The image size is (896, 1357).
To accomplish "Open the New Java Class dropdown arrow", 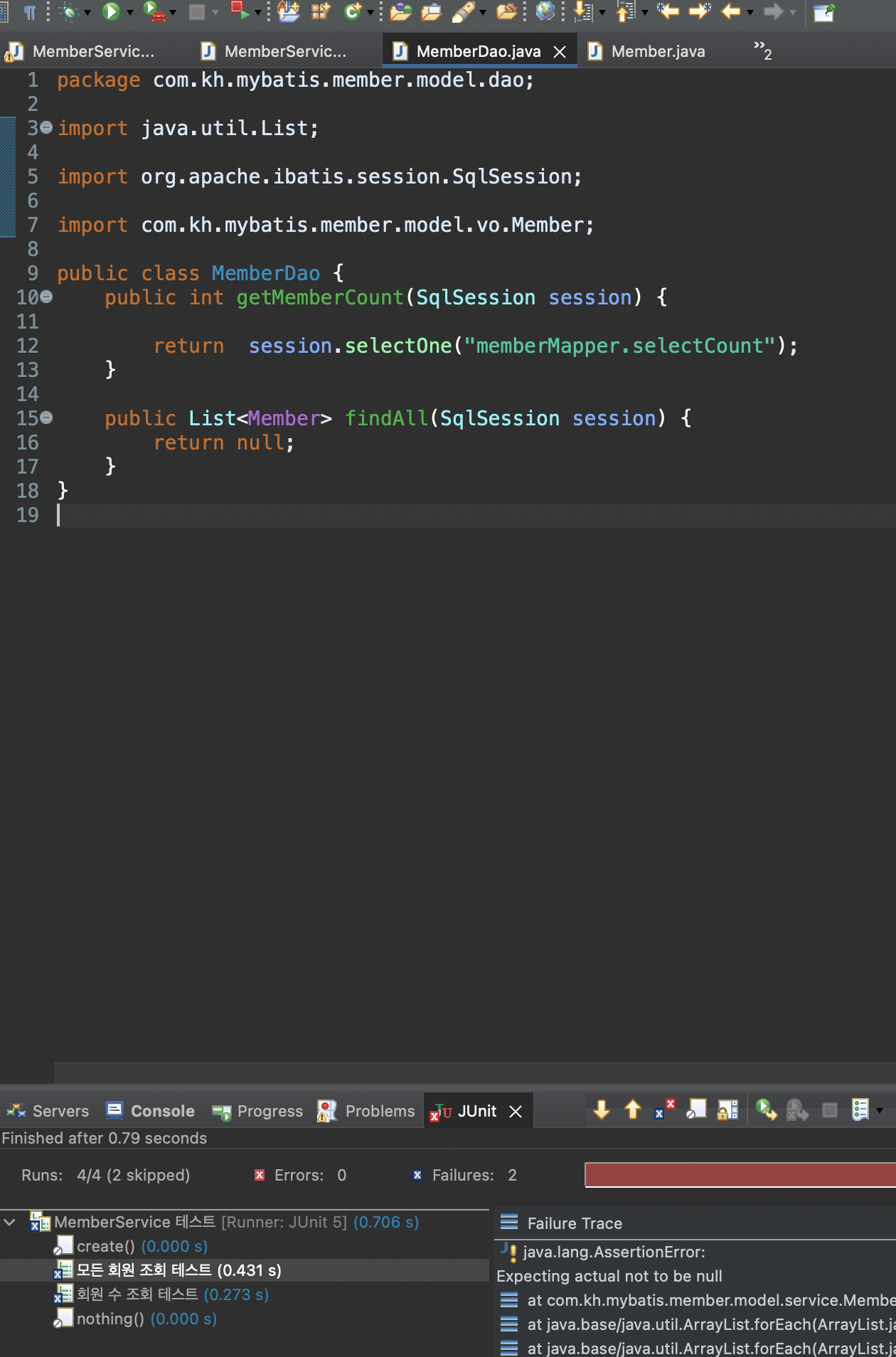I will (x=370, y=13).
